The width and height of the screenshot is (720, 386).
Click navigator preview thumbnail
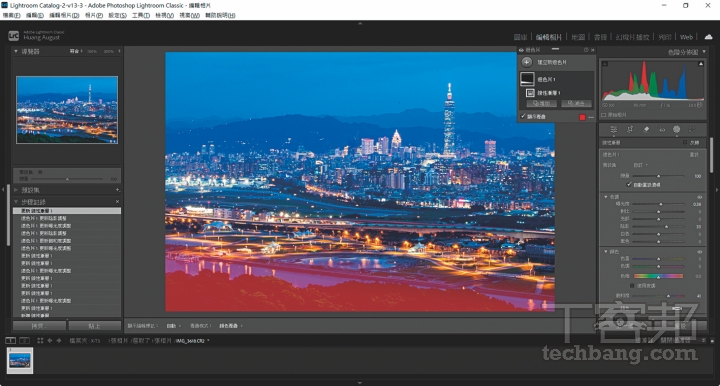[x=67, y=110]
